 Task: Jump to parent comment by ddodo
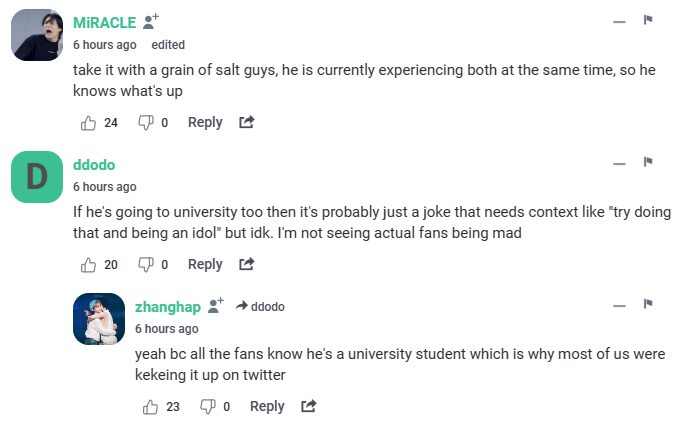pos(260,307)
